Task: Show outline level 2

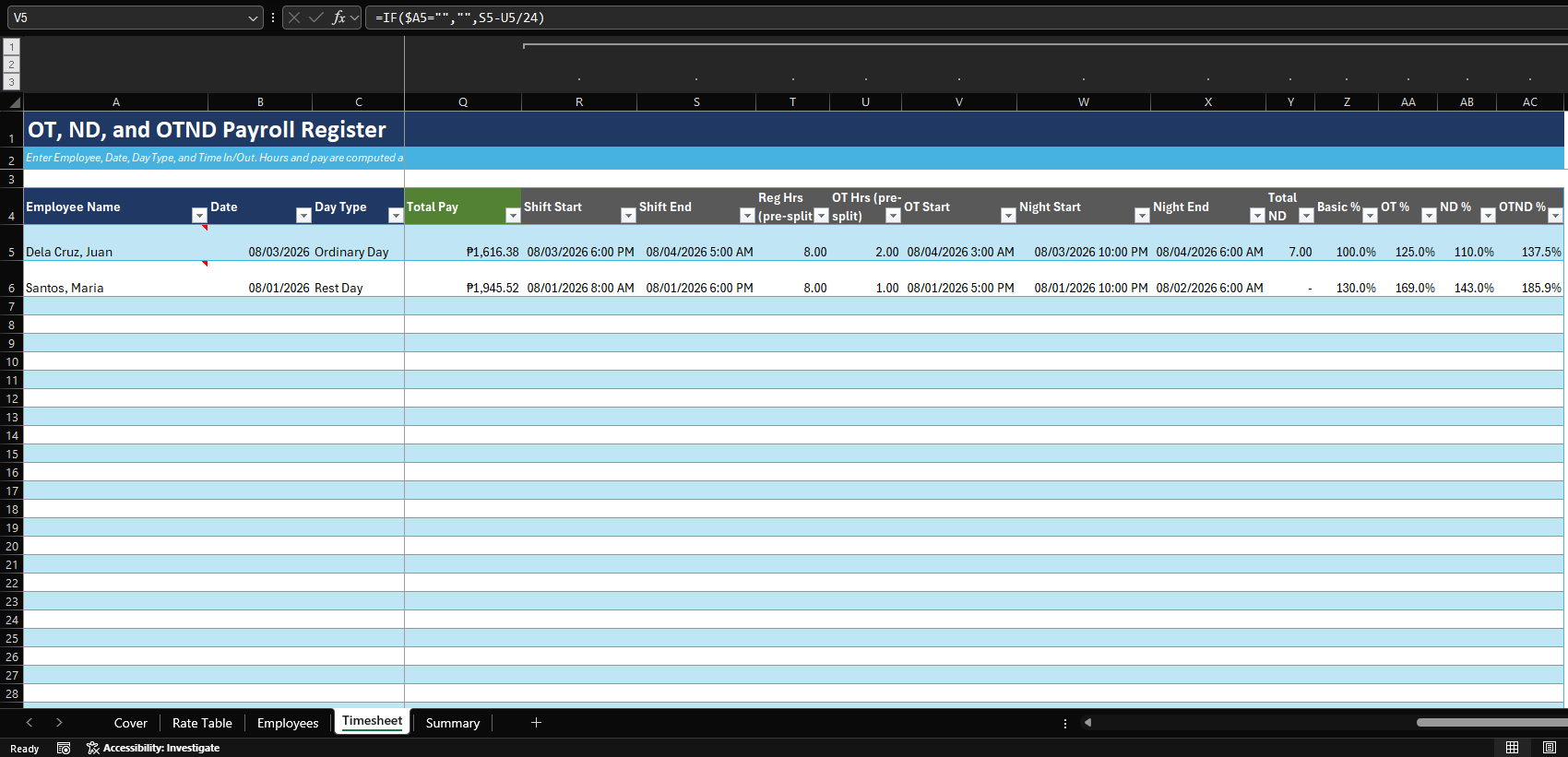Action: tap(11, 65)
